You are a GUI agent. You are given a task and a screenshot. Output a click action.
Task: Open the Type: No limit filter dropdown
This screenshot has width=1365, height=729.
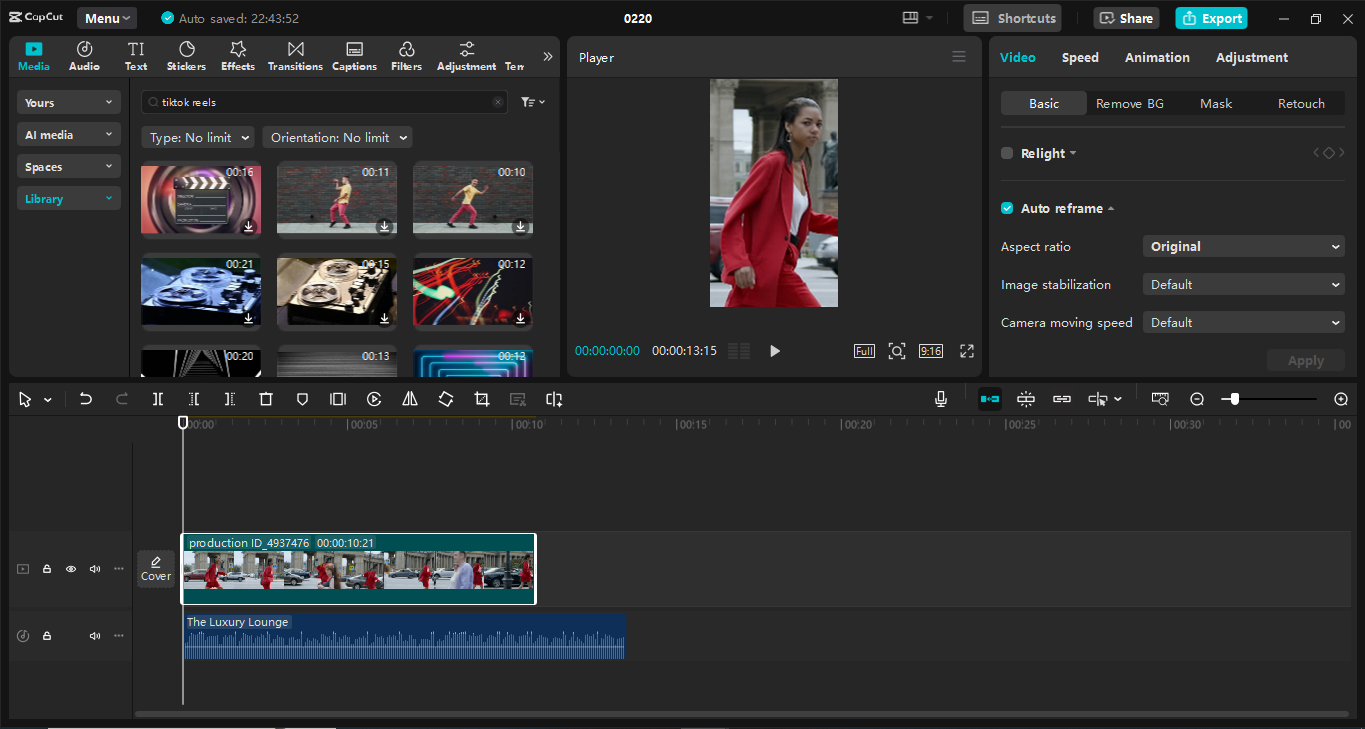[198, 138]
